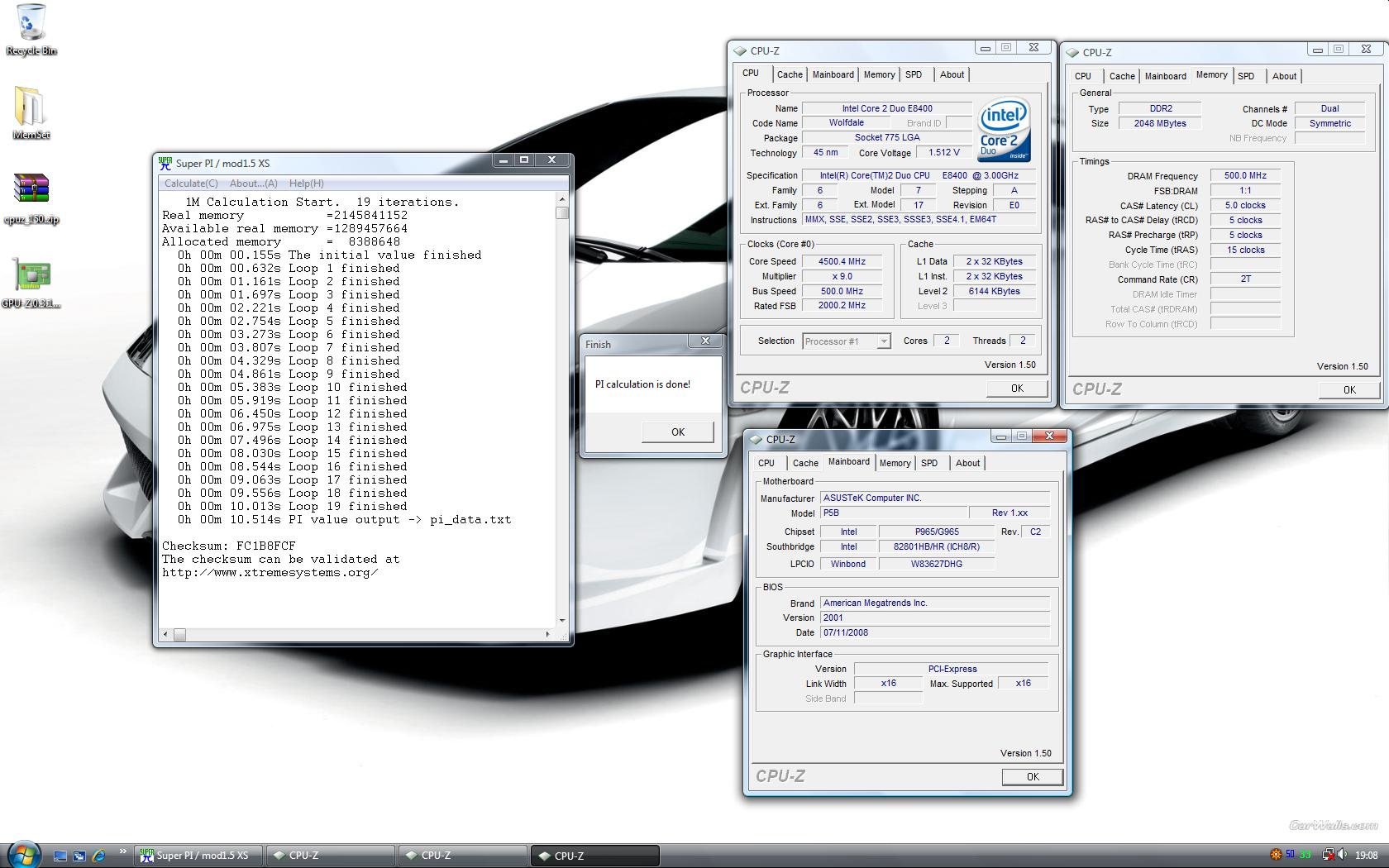Image resolution: width=1389 pixels, height=868 pixels.
Task: Open the About tab in the Mainboard window
Action: pyautogui.click(x=967, y=463)
